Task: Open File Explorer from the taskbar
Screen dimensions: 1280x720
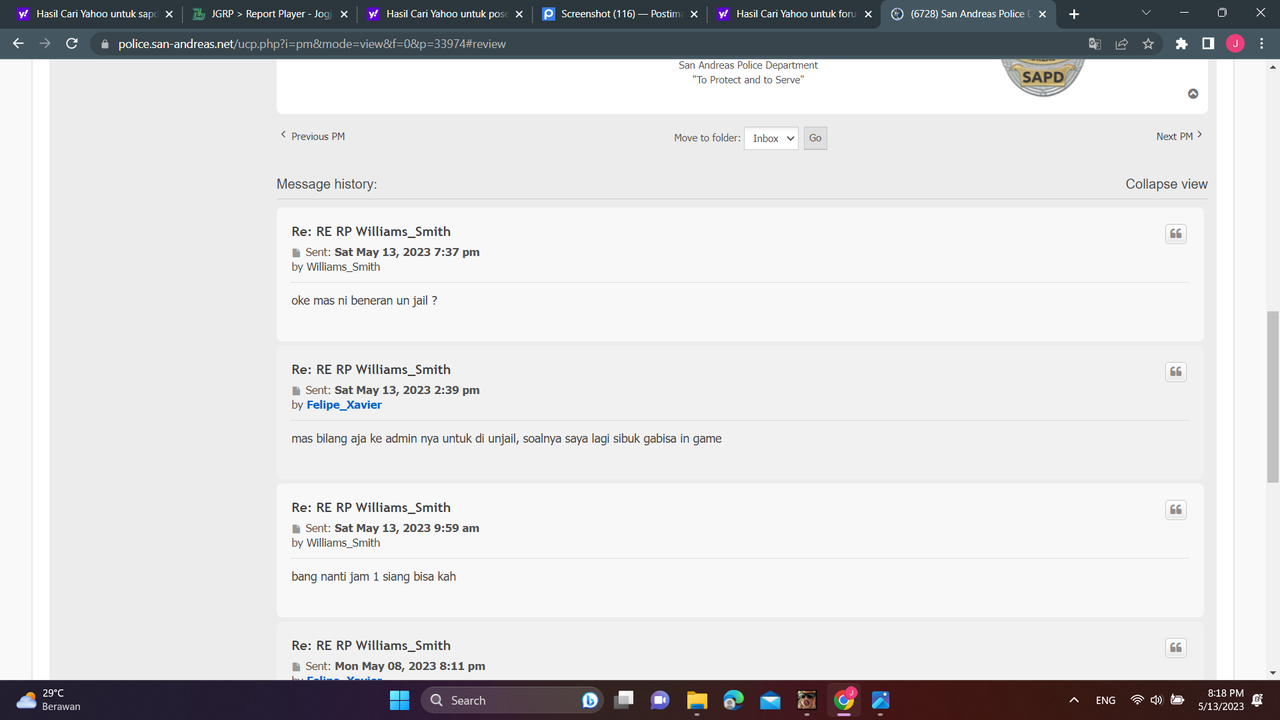Action: 697,700
